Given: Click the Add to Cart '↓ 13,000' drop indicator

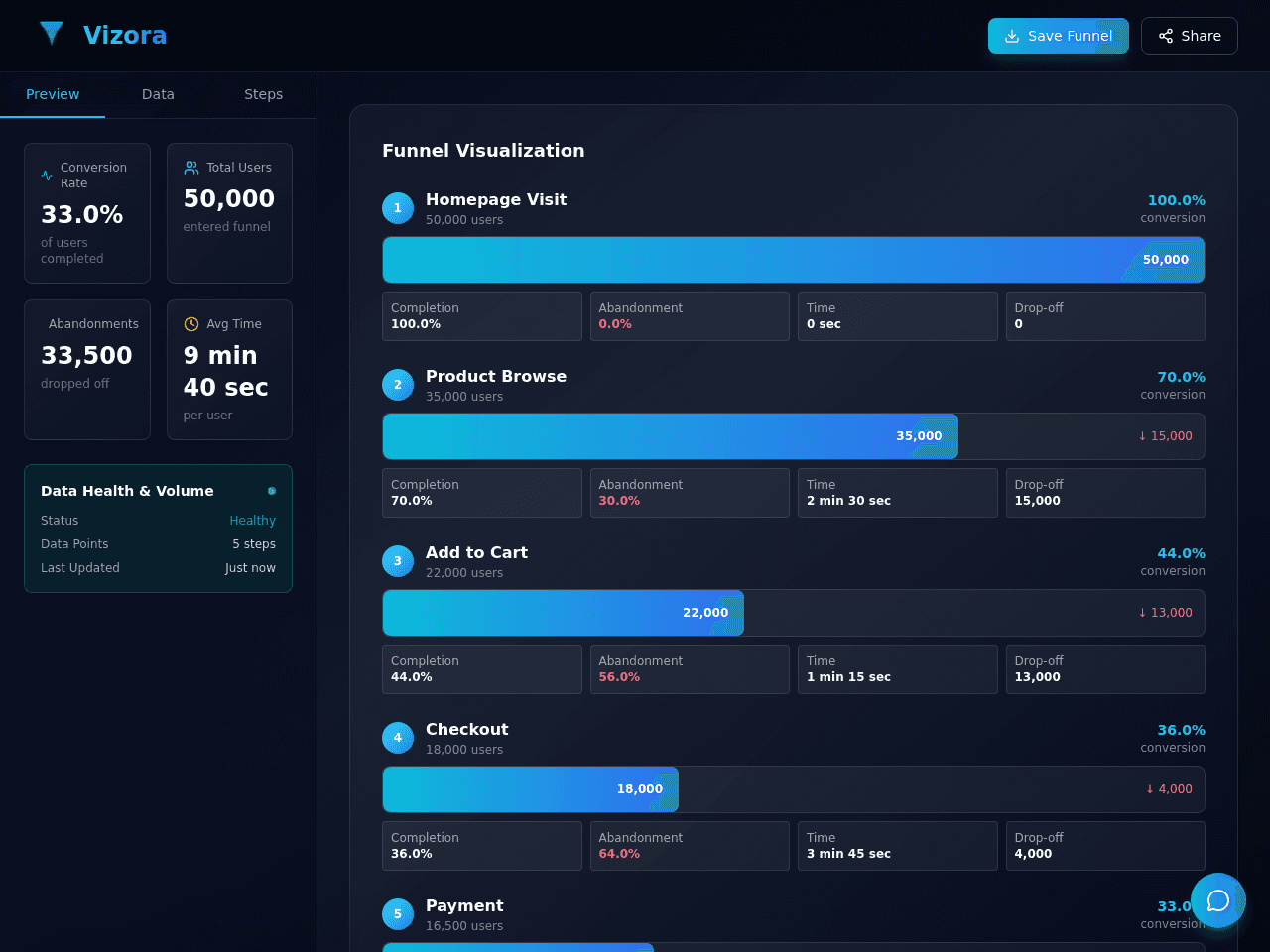Looking at the screenshot, I should point(1165,613).
